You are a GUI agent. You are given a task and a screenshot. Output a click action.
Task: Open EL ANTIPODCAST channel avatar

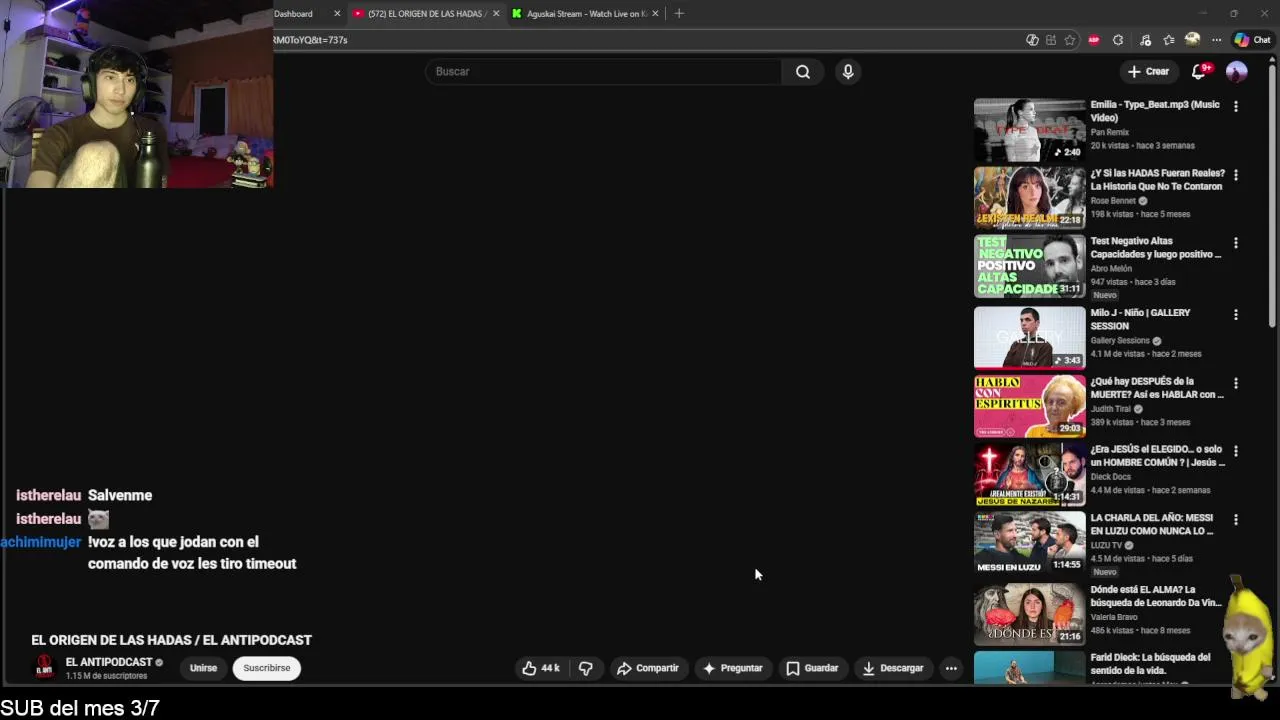44,667
